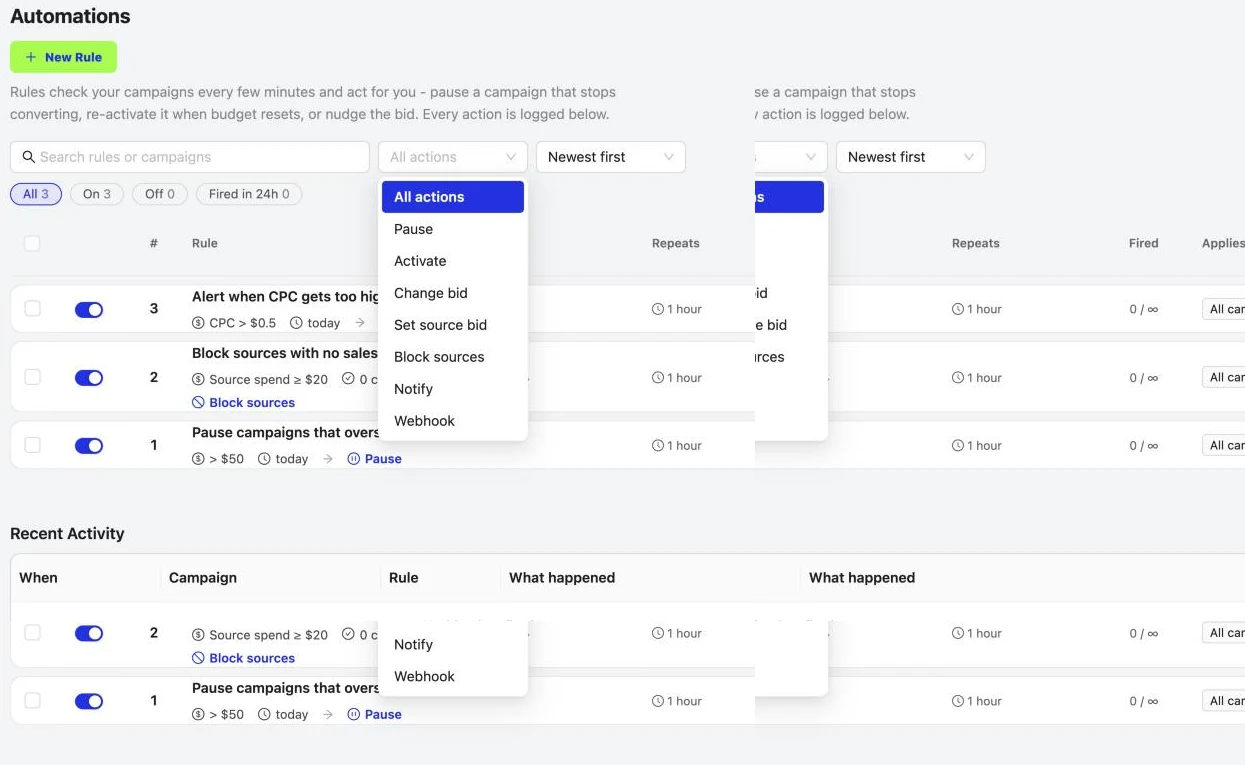Open rule 2 Applies dropdown below Recent Activity
1245x765 pixels.
click(x=1224, y=633)
